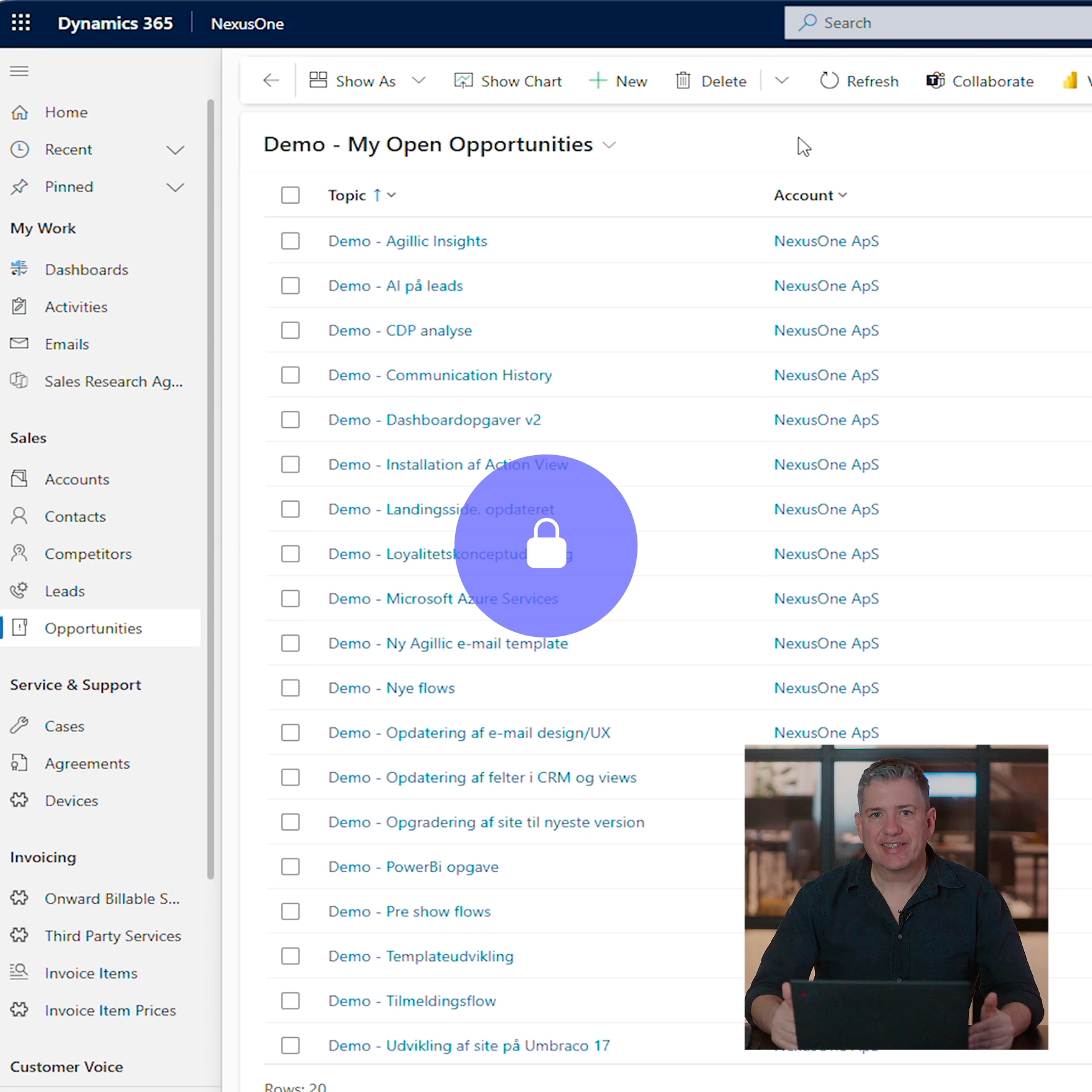Click the Refresh circular arrow icon
The height and width of the screenshot is (1092, 1092).
(829, 81)
